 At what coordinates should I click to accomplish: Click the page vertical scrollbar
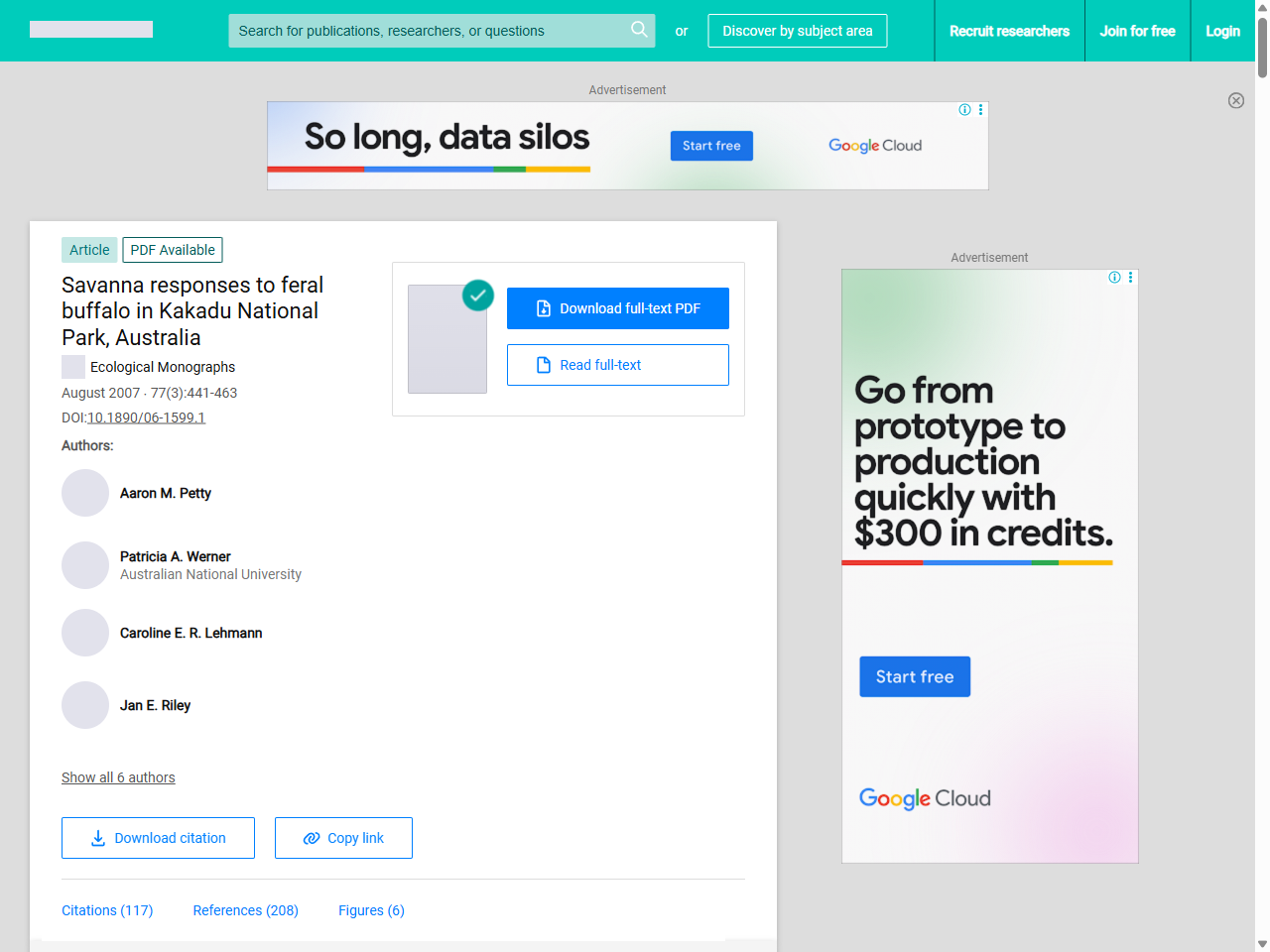click(1262, 476)
